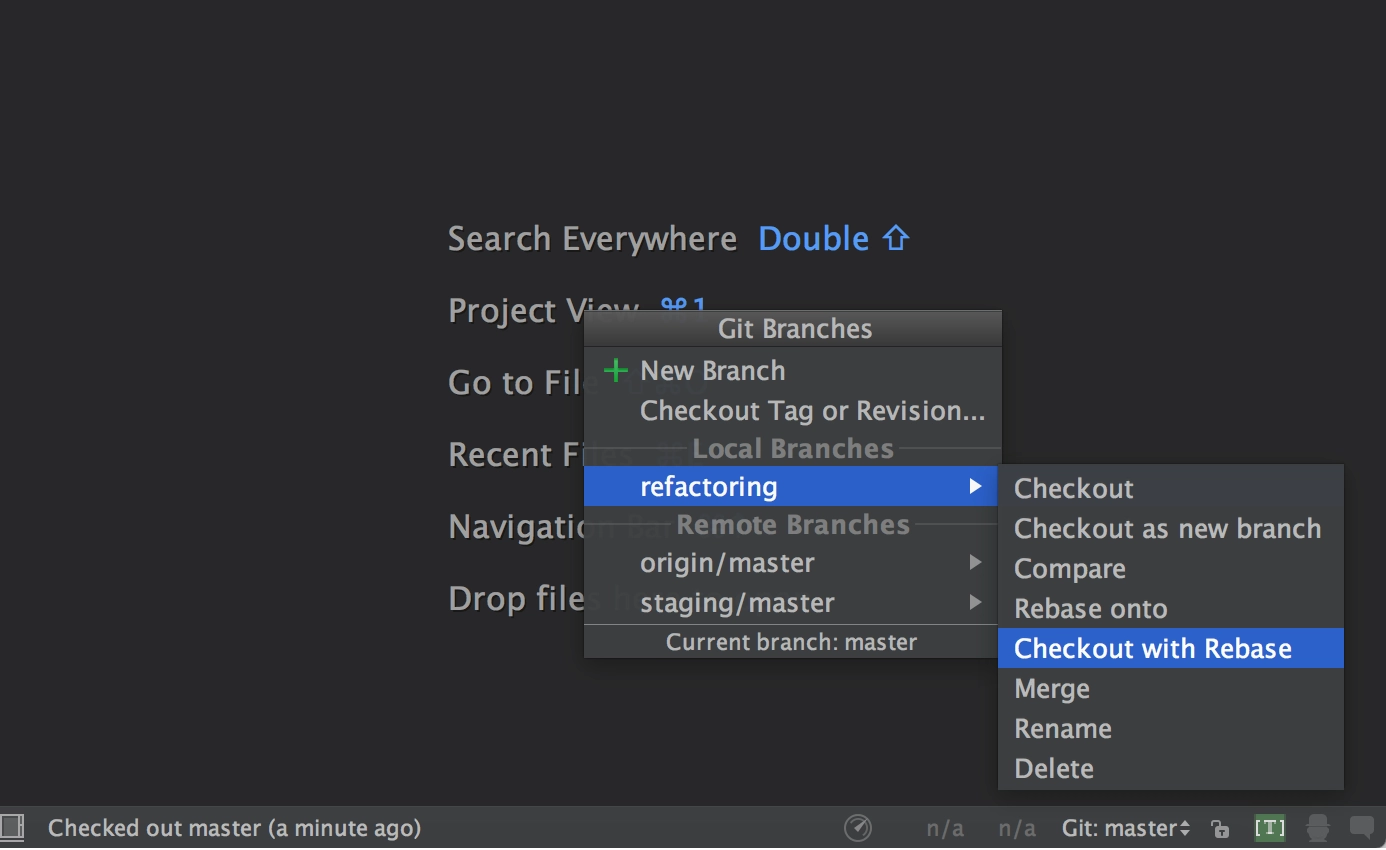Choose Rebase onto option
The width and height of the screenshot is (1386, 850).
point(1171,608)
